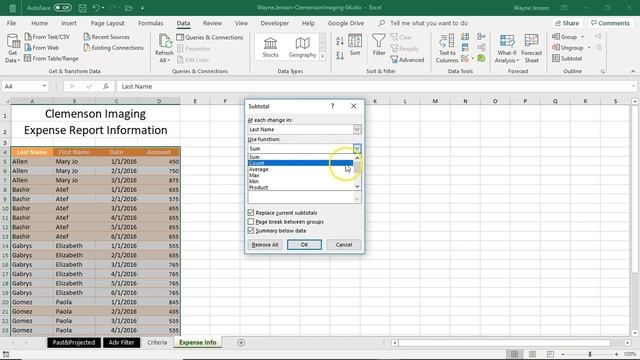
Task: Sort Z to A descending
Action: click(x=340, y=56)
